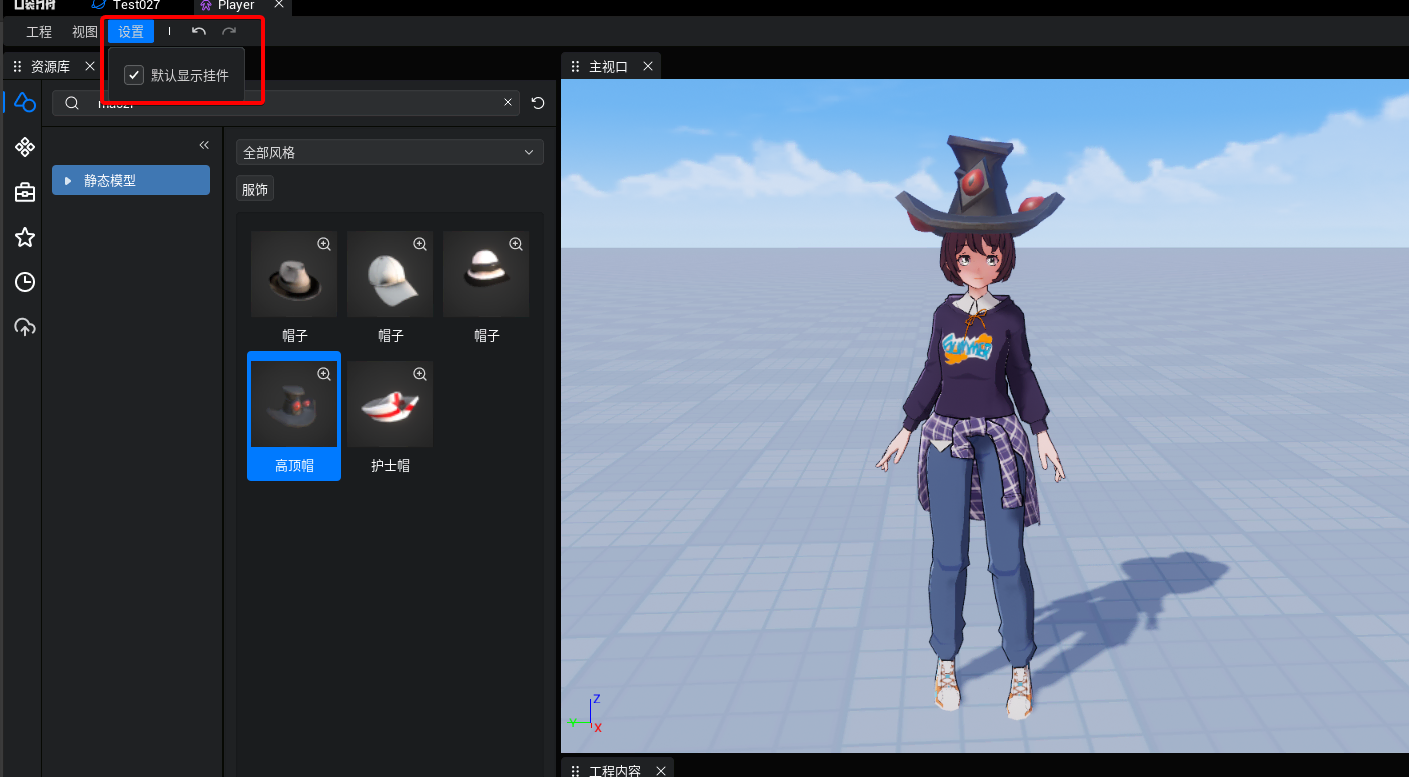Click the 资源库 panel drag handle
The height and width of the screenshot is (777, 1409).
coord(17,67)
